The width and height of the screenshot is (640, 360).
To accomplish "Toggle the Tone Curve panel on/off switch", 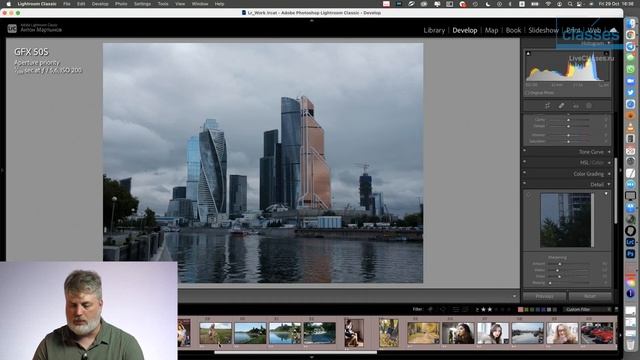I will pyautogui.click(x=524, y=151).
